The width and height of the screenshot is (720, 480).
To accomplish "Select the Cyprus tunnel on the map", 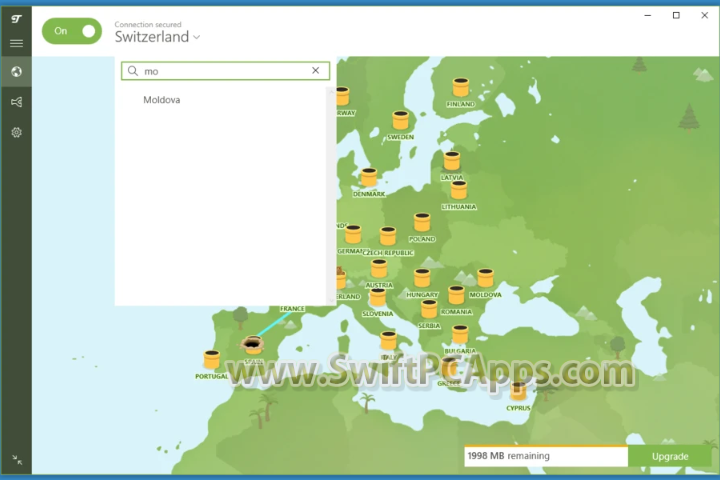I will click(518, 391).
